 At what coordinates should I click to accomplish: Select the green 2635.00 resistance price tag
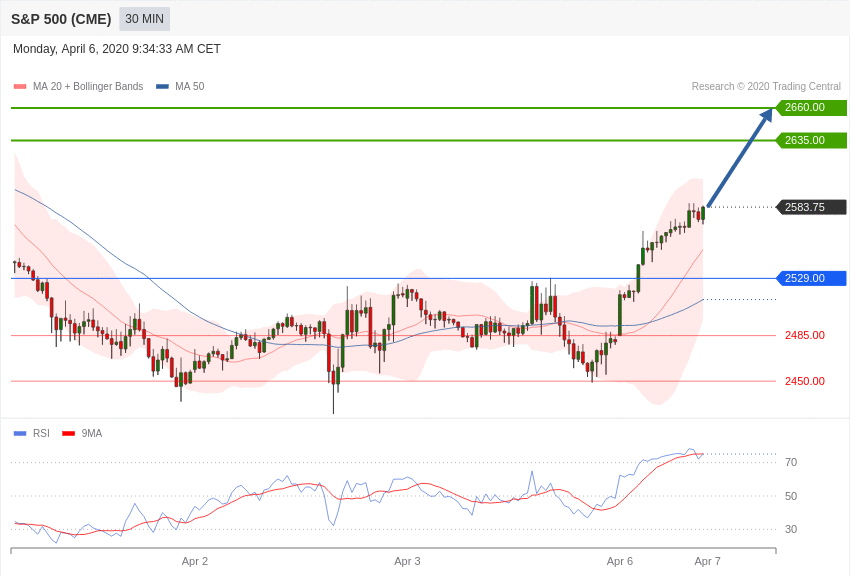(x=811, y=140)
